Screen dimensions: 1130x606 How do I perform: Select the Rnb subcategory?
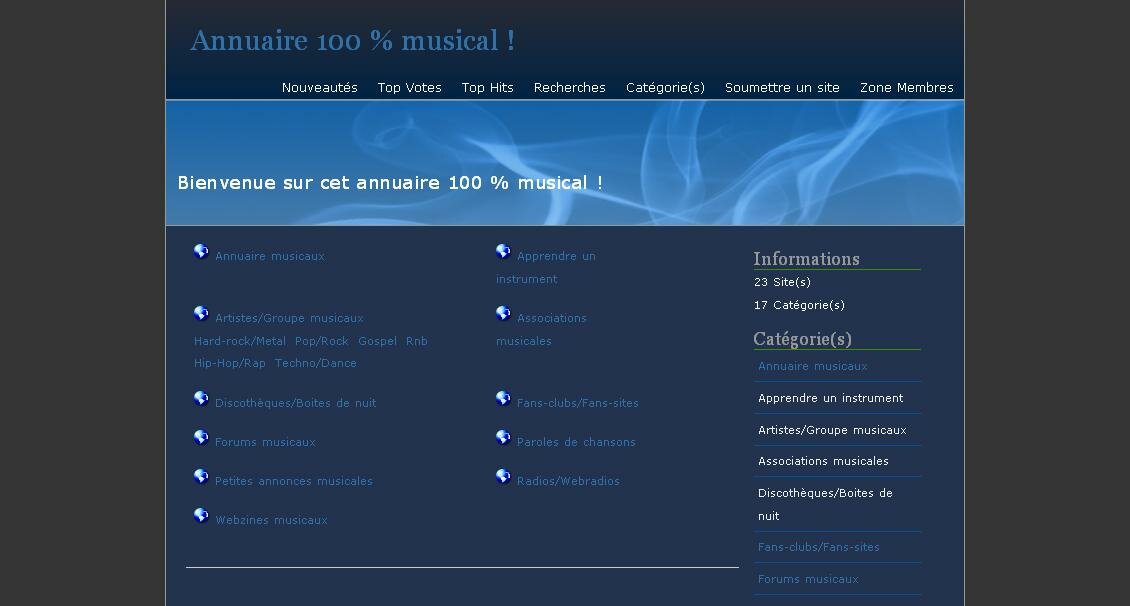coord(417,341)
